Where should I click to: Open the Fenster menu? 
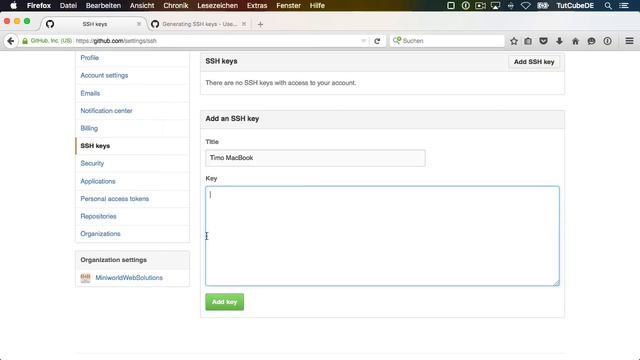[x=288, y=5]
